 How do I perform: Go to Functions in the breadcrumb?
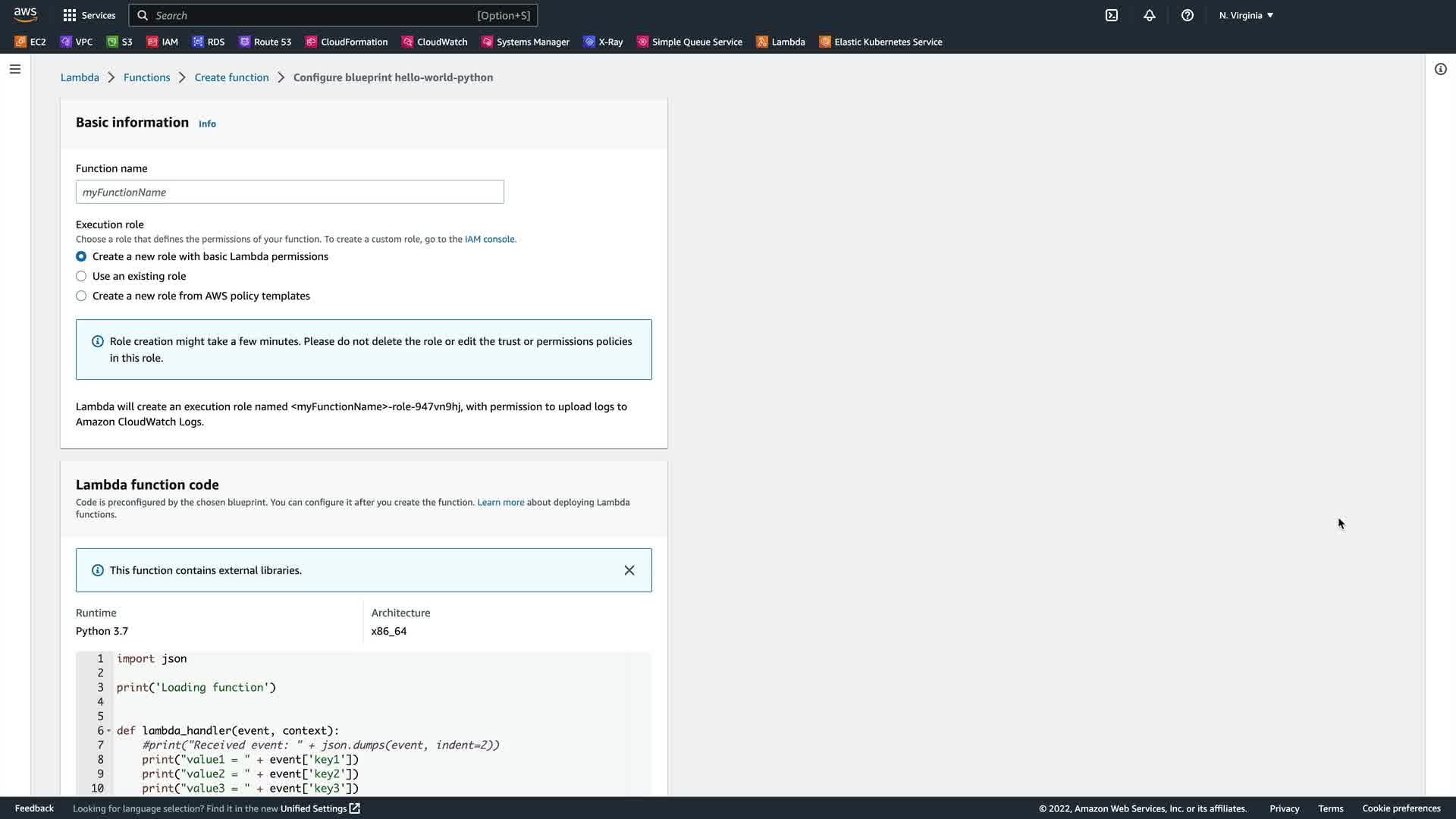tap(146, 77)
